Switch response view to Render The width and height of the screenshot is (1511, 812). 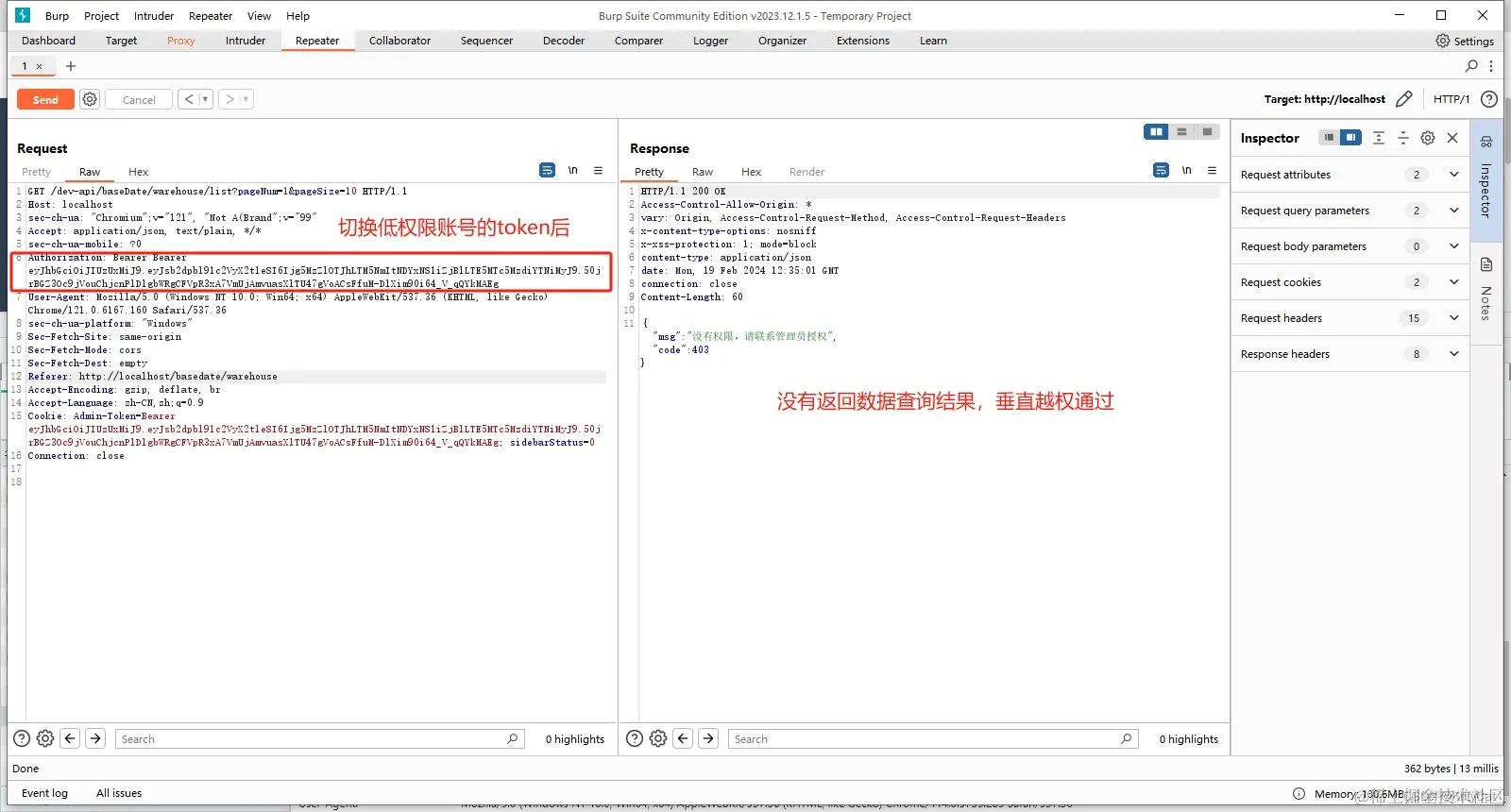(x=807, y=172)
